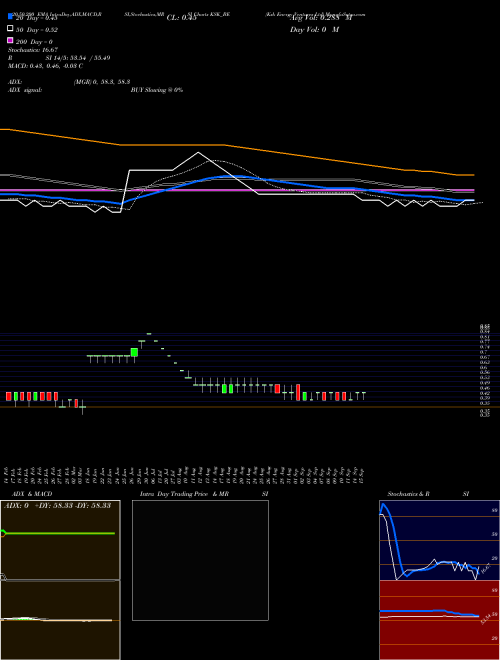Click the 'Day Vol: 0 M' text
Viewport: 500px width, 660px height.
314,30
